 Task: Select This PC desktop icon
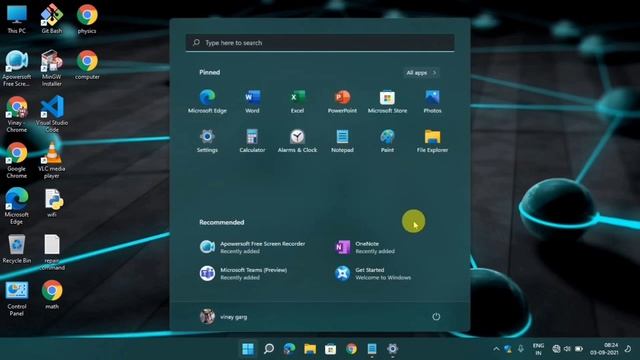click(17, 19)
